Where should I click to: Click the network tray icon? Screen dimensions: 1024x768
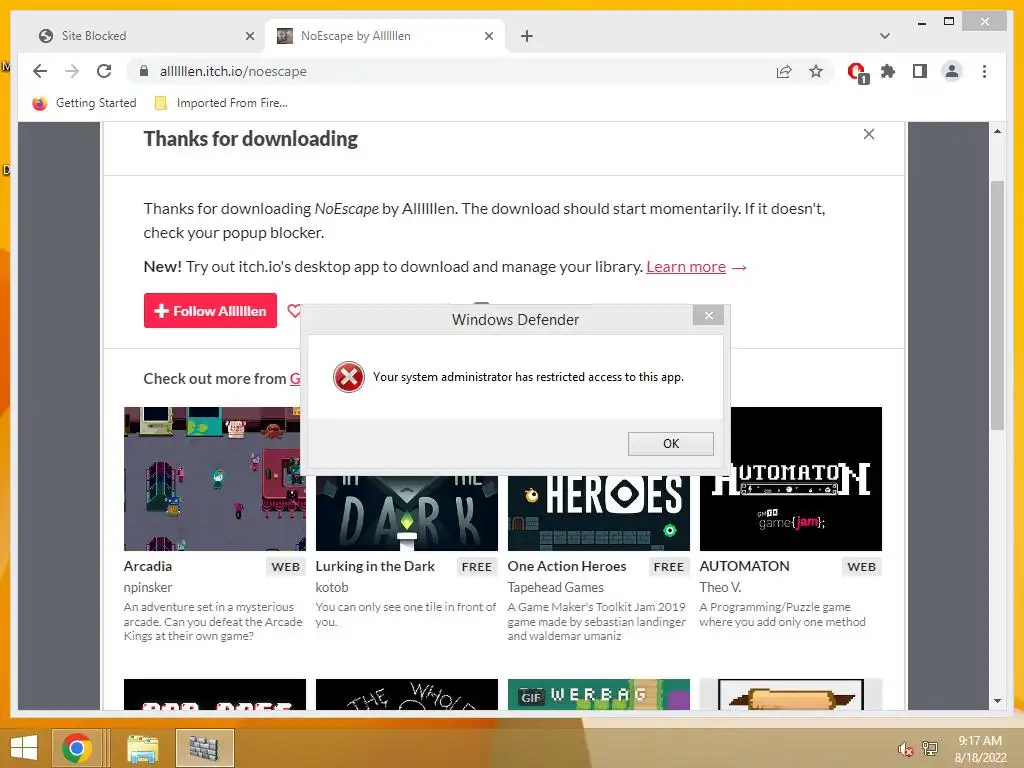929,749
